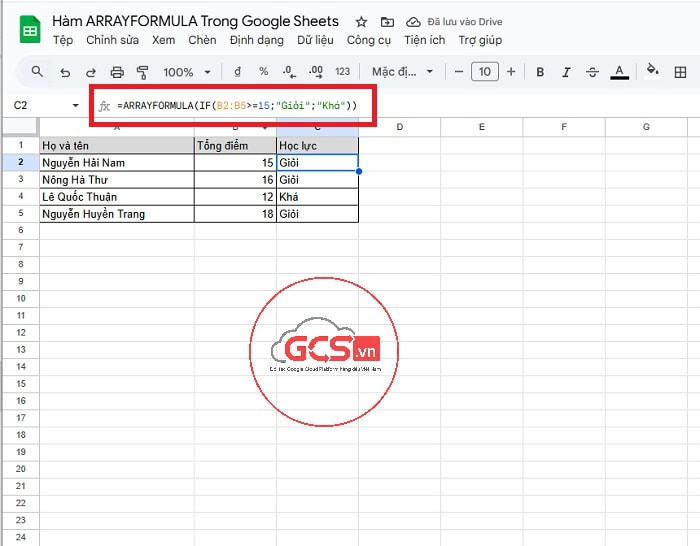Star this document
700x546 pixels.
361,21
